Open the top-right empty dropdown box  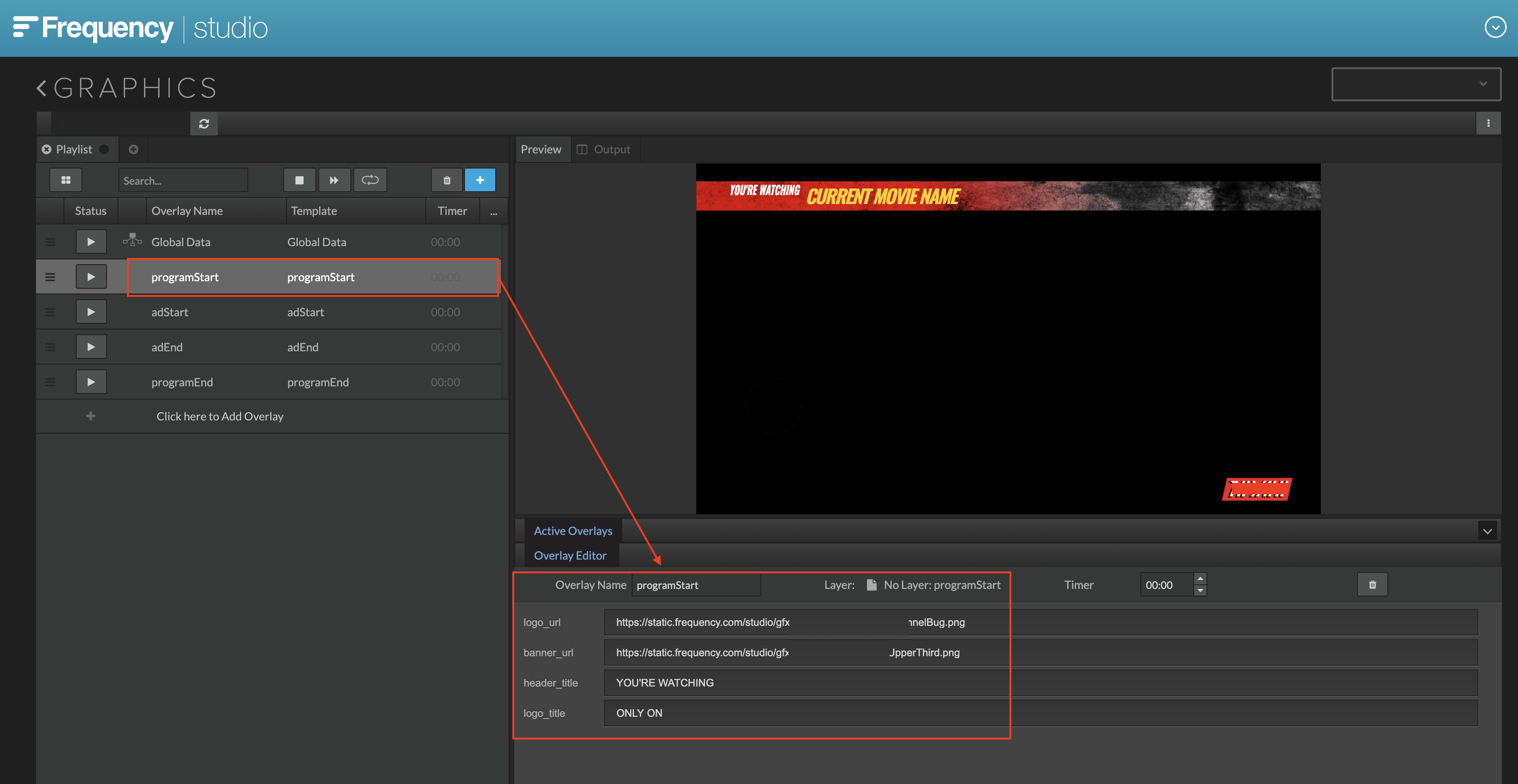(1415, 84)
